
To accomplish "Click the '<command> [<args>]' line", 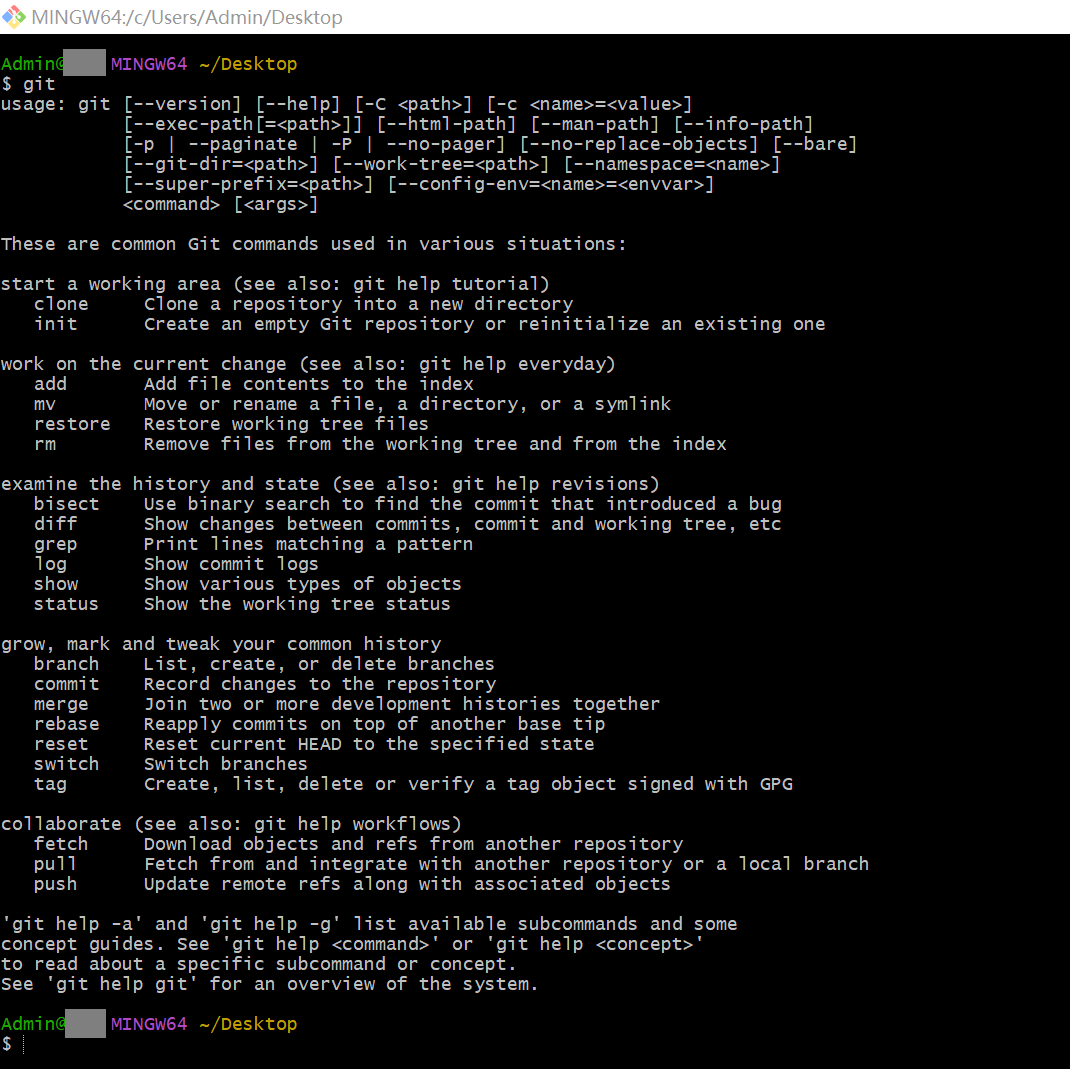I will [221, 204].
